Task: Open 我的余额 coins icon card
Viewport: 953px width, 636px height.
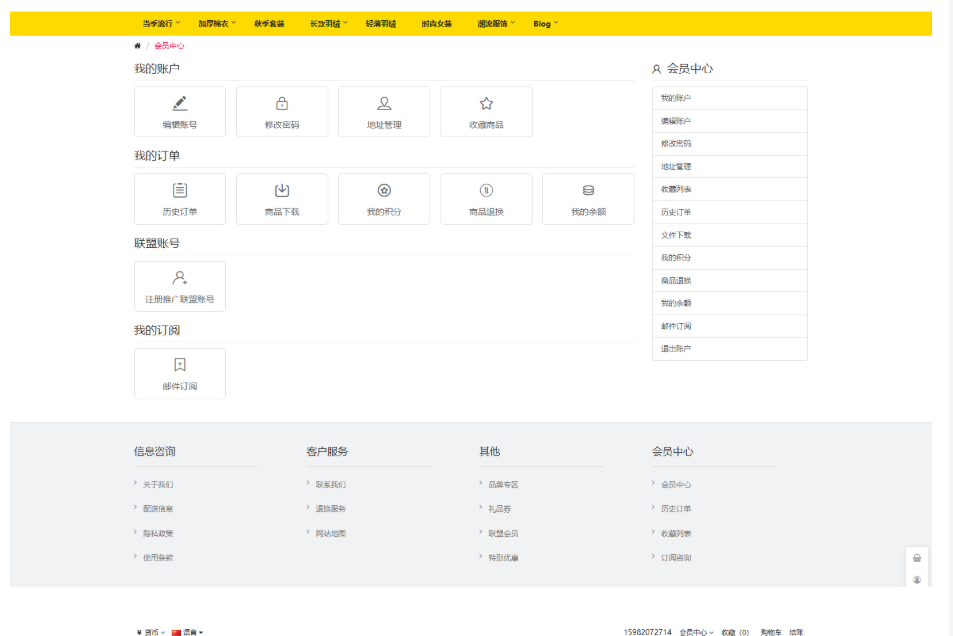Action: click(588, 199)
